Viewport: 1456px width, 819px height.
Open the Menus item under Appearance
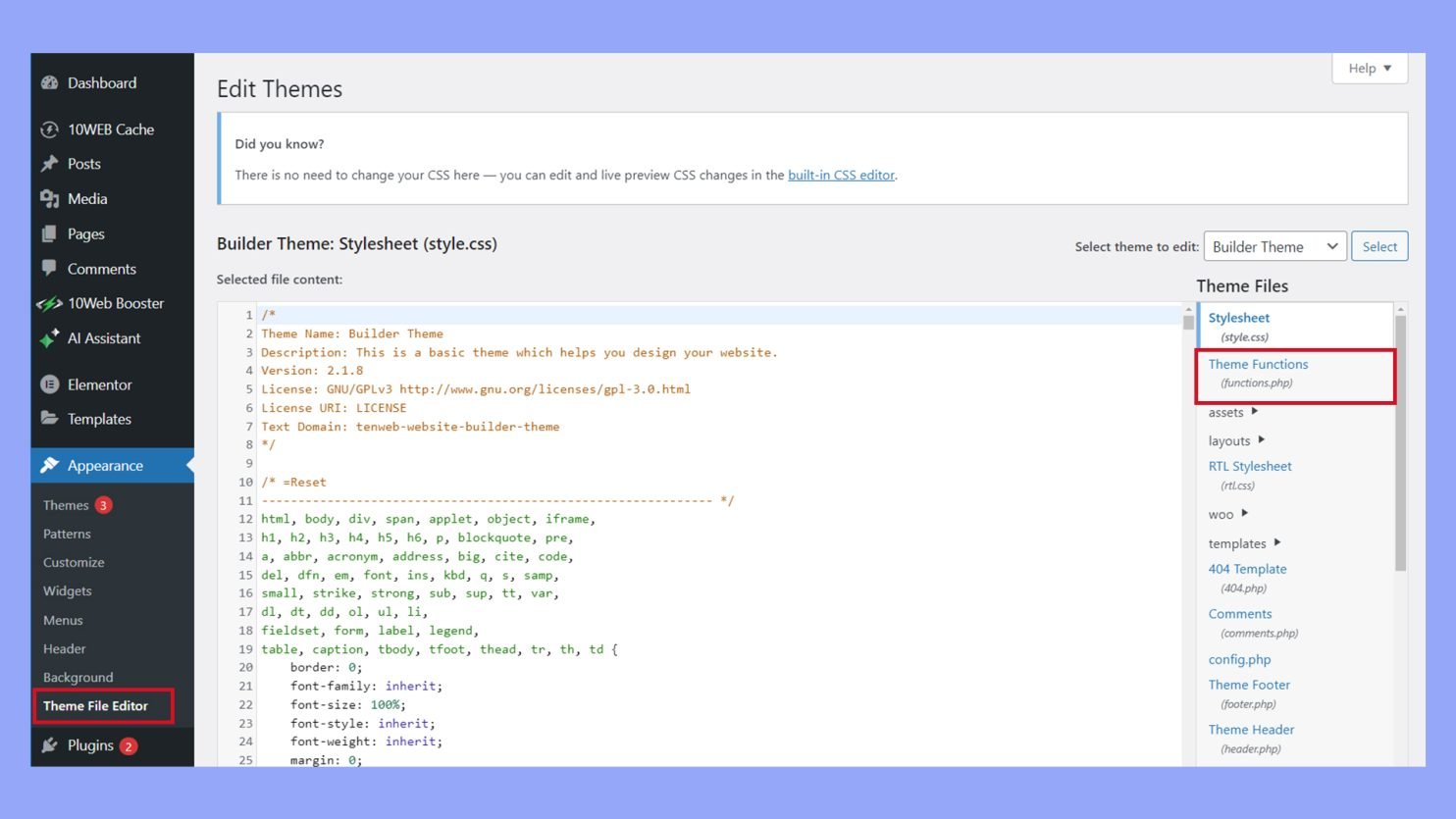(x=62, y=620)
